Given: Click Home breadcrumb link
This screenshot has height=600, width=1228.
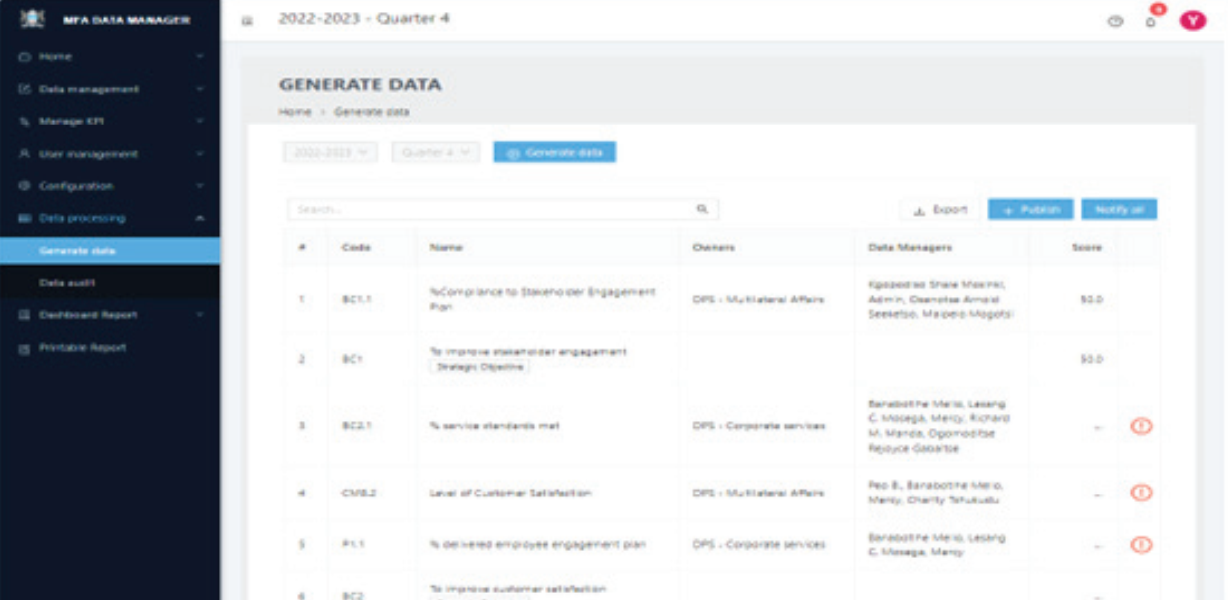Looking at the screenshot, I should point(295,112).
